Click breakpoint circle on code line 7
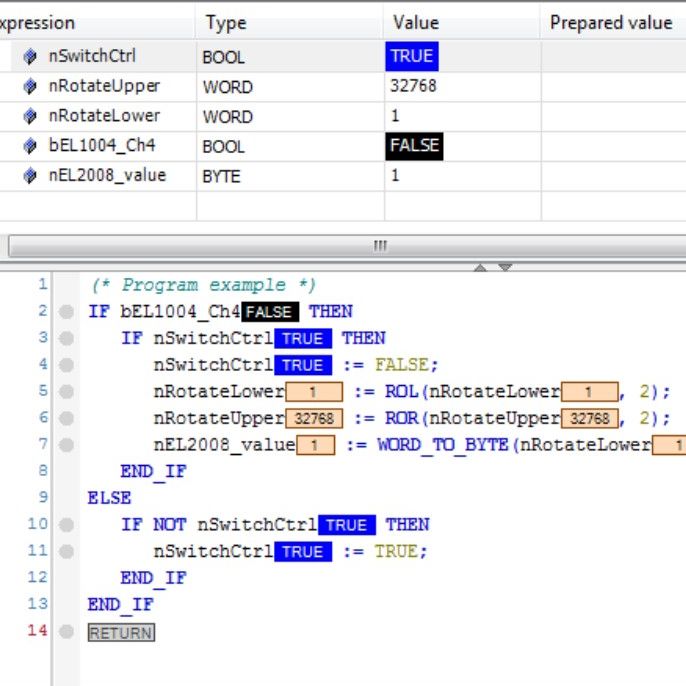The image size is (686, 686). (x=66, y=445)
